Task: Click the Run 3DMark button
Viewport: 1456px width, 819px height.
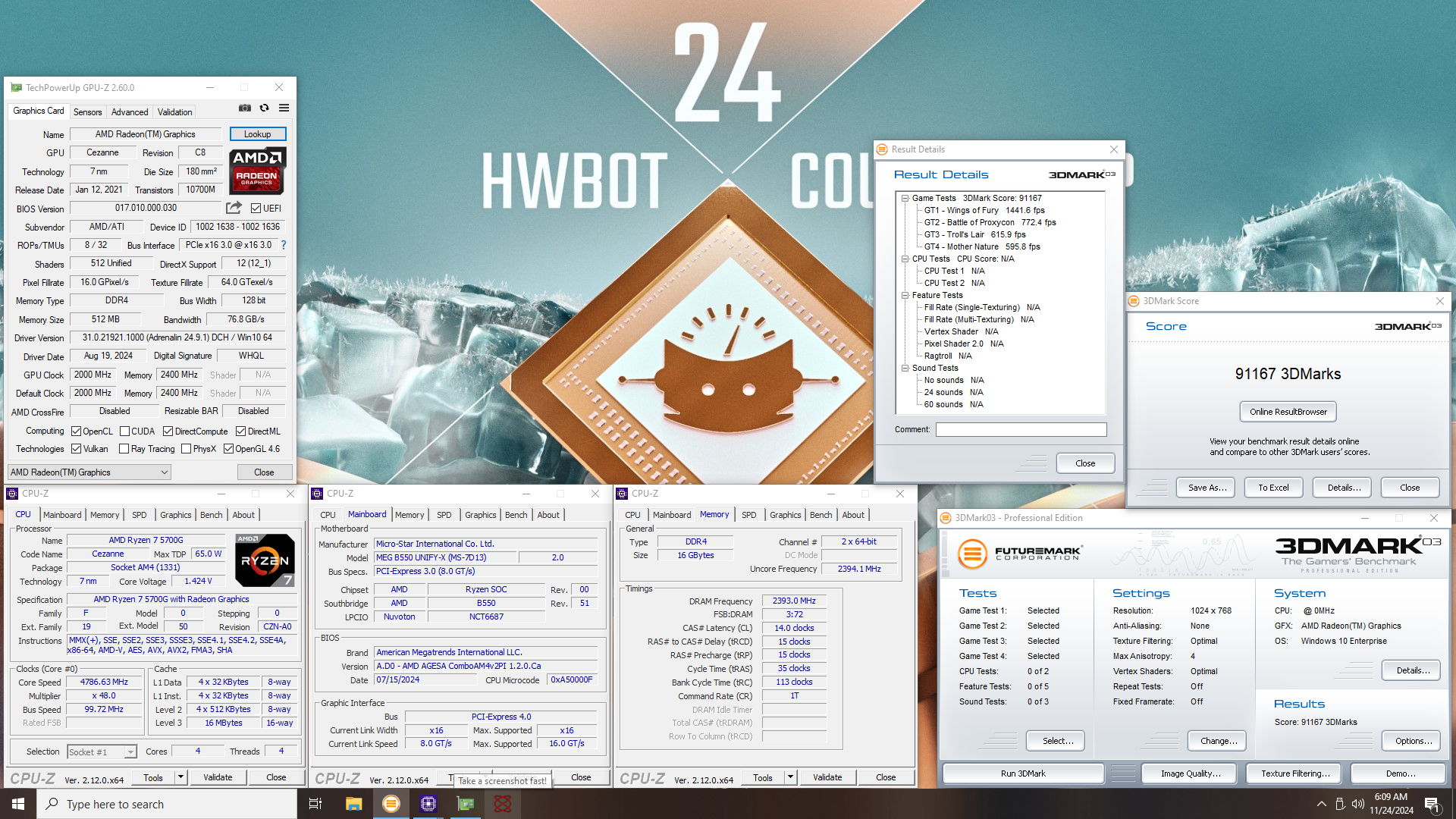Action: tap(1023, 773)
